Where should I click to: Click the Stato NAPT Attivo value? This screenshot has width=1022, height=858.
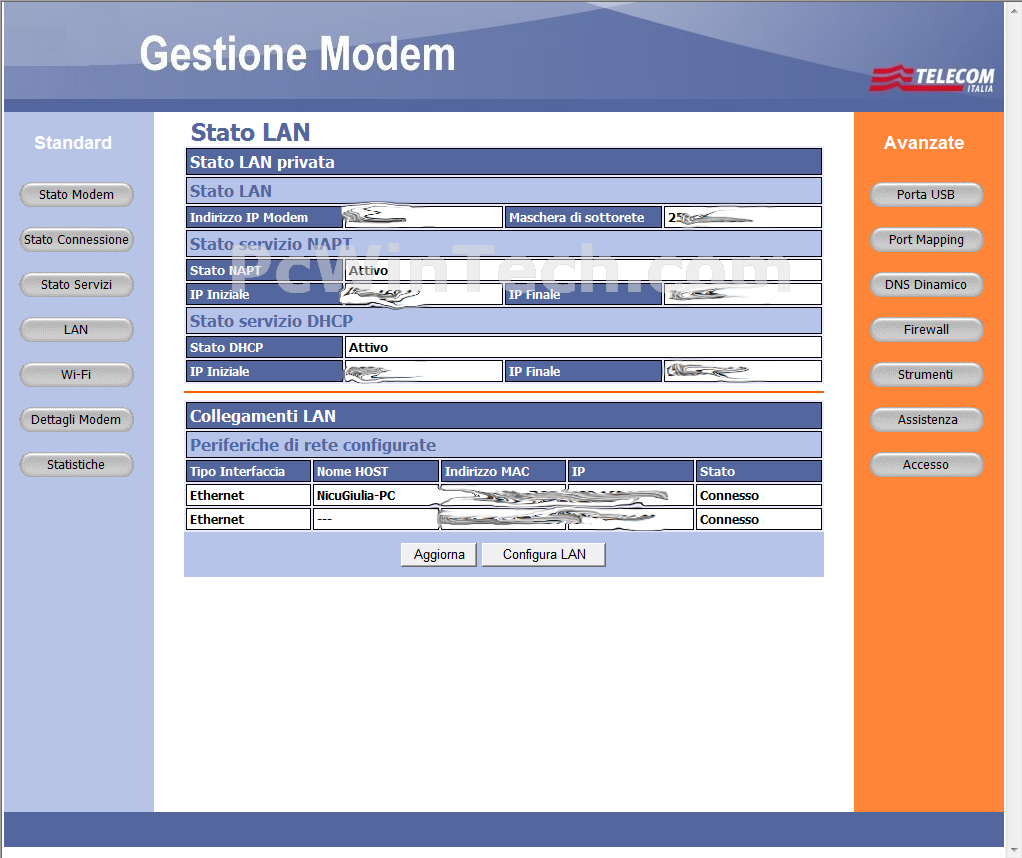583,270
